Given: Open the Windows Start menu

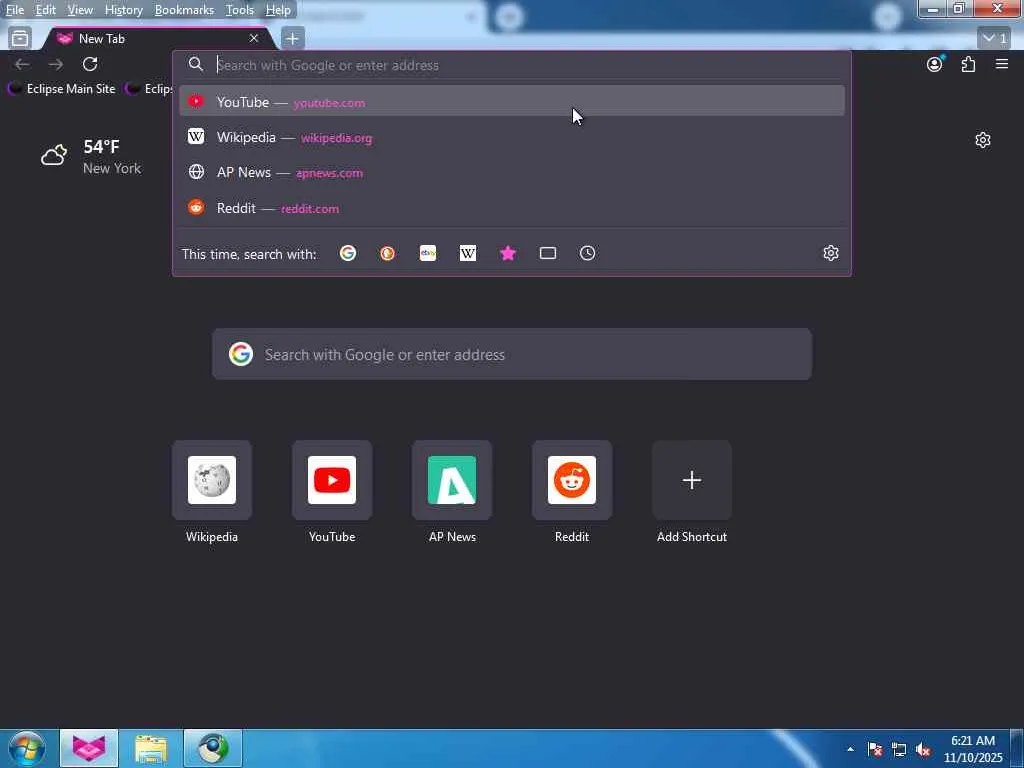Looking at the screenshot, I should [x=27, y=748].
